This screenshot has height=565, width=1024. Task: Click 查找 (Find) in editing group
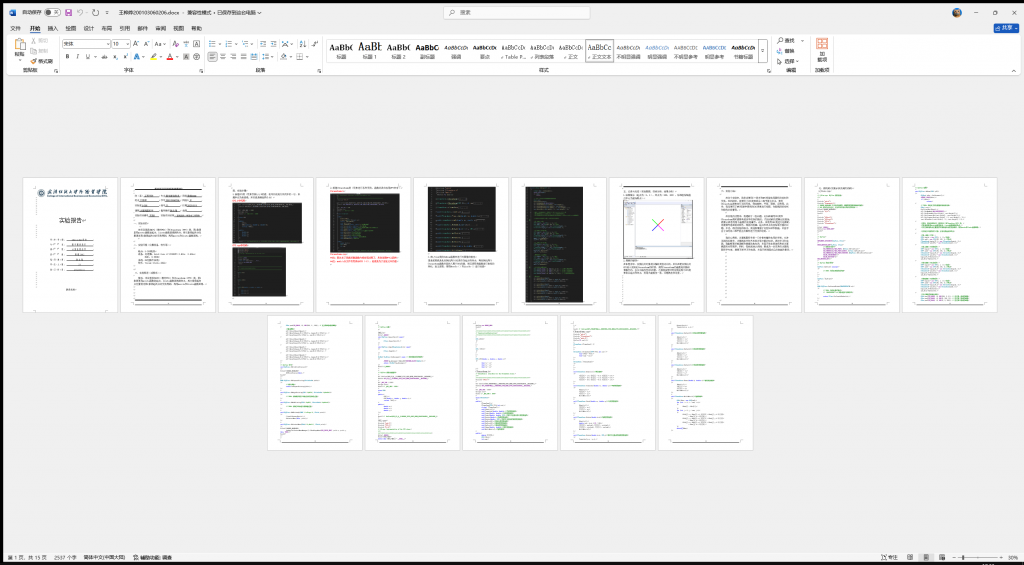(788, 40)
